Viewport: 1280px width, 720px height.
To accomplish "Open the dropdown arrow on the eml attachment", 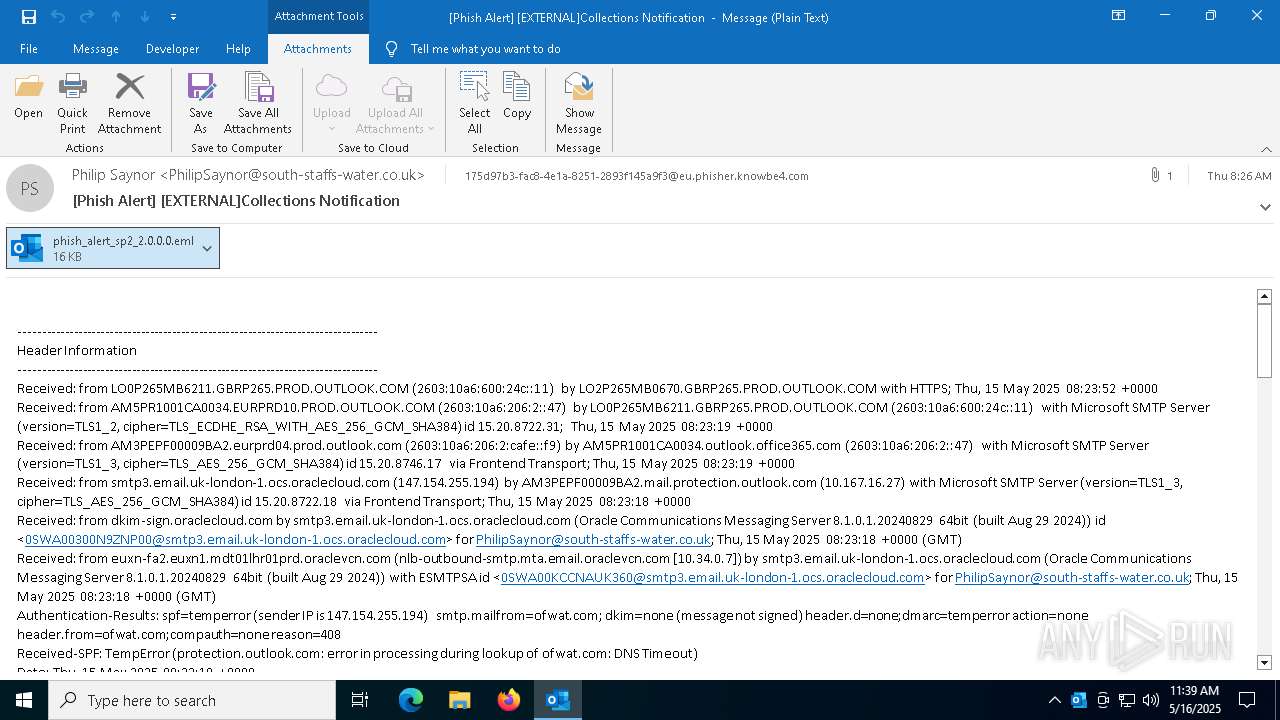I will pyautogui.click(x=207, y=248).
